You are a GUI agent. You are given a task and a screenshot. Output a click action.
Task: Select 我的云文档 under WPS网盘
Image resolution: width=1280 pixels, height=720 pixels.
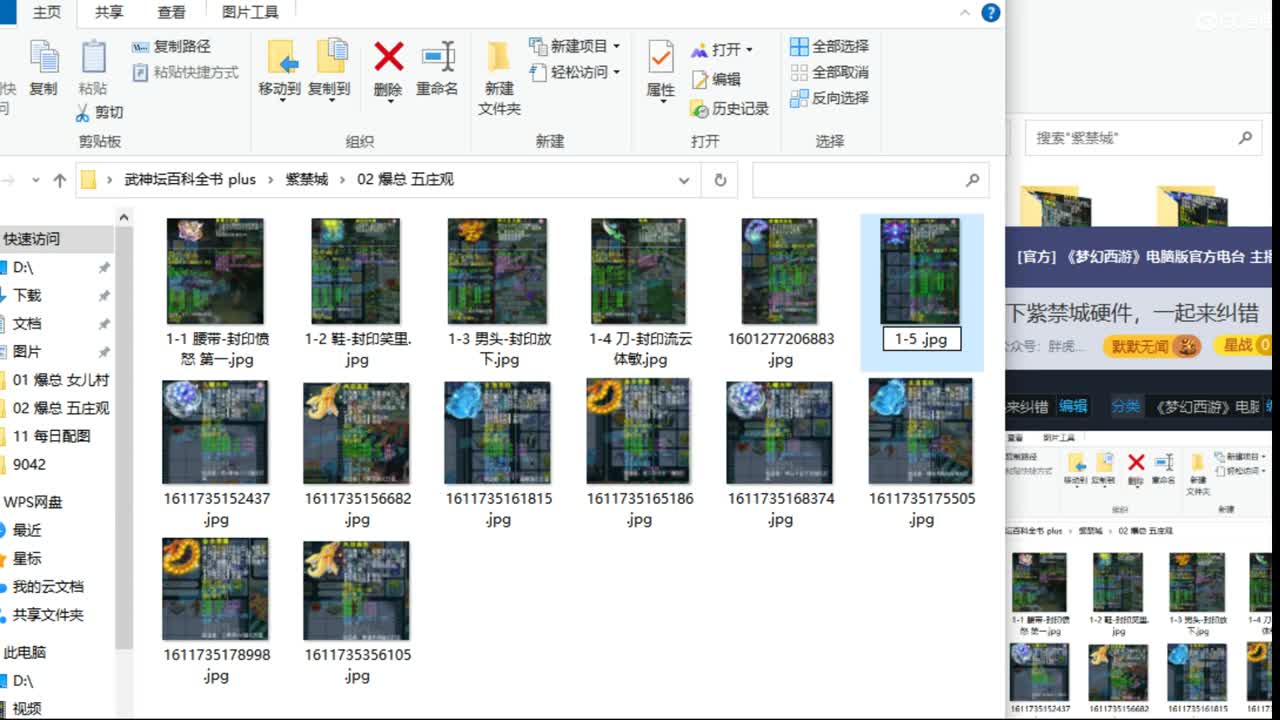(48, 587)
